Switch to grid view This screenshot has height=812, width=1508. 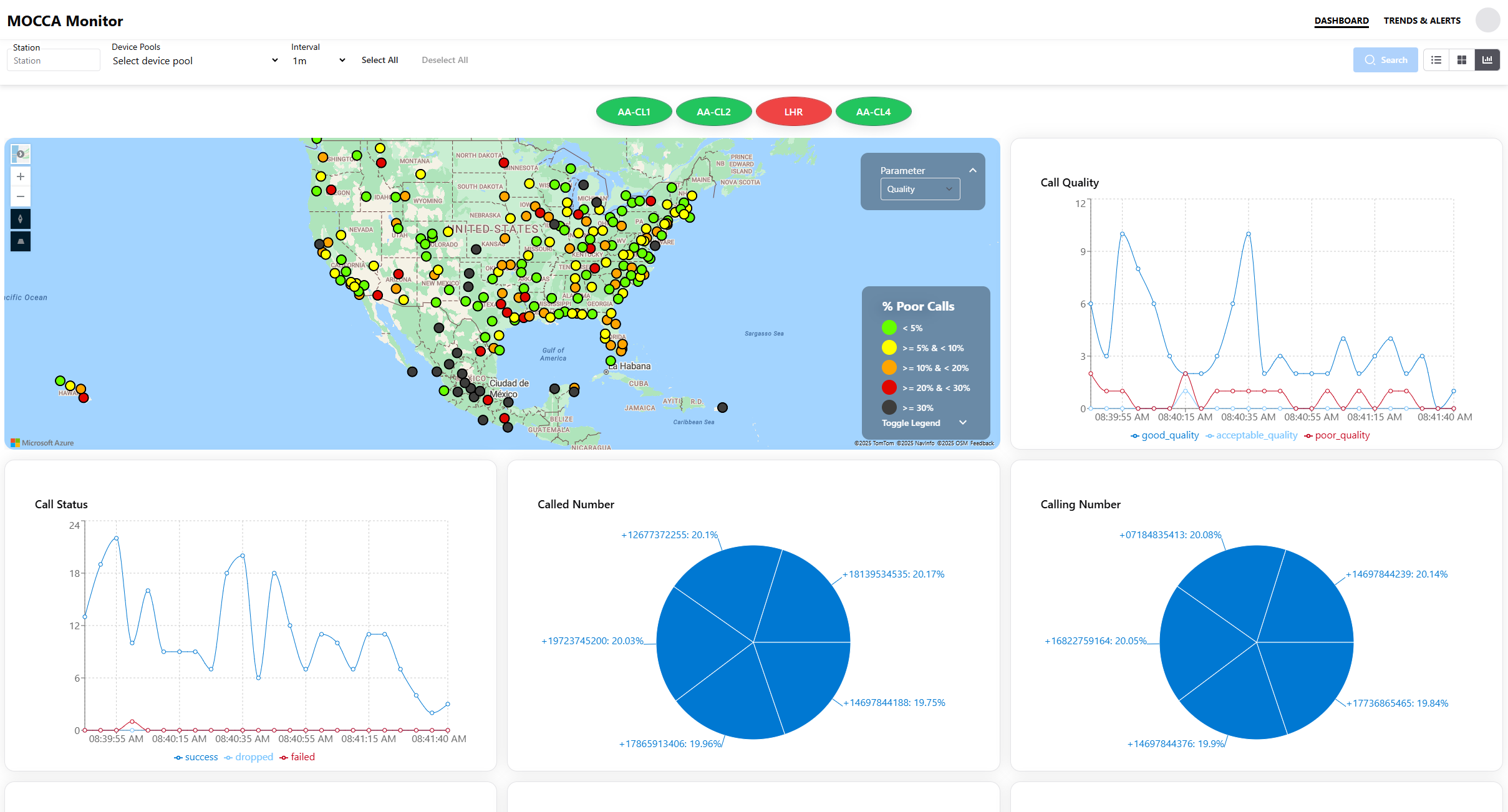(x=1462, y=59)
